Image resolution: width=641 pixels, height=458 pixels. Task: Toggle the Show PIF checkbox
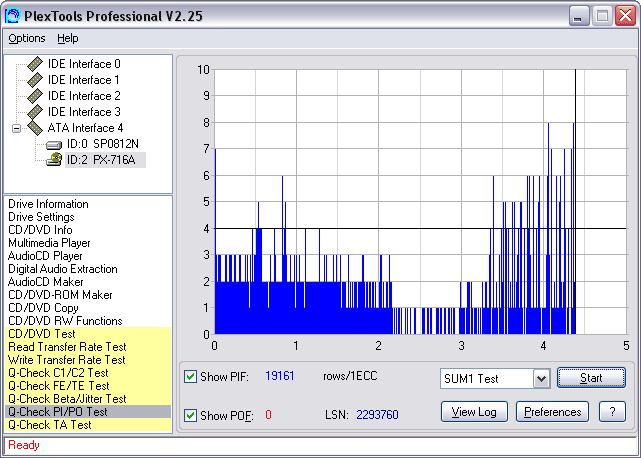190,376
